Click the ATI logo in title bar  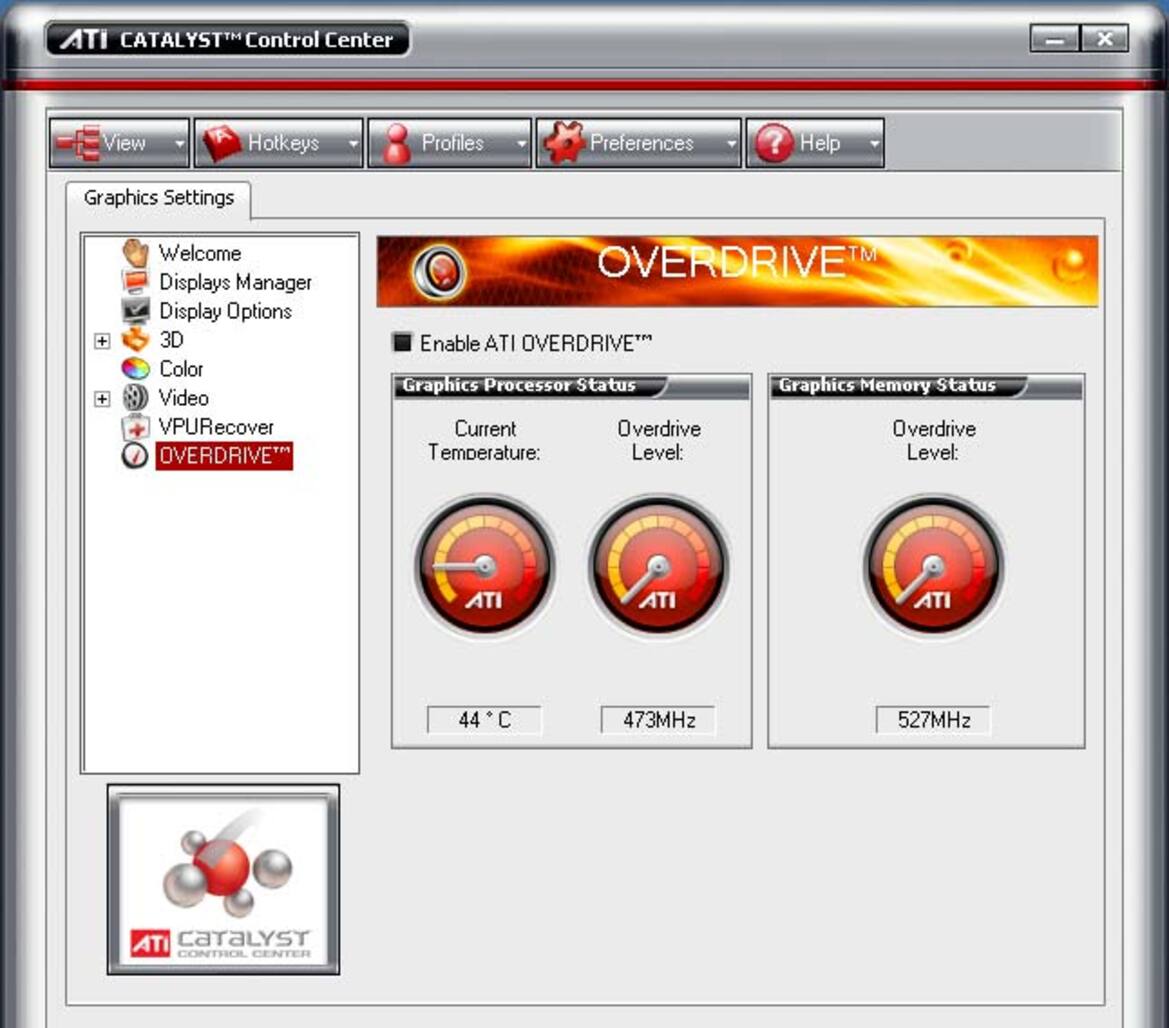[84, 40]
